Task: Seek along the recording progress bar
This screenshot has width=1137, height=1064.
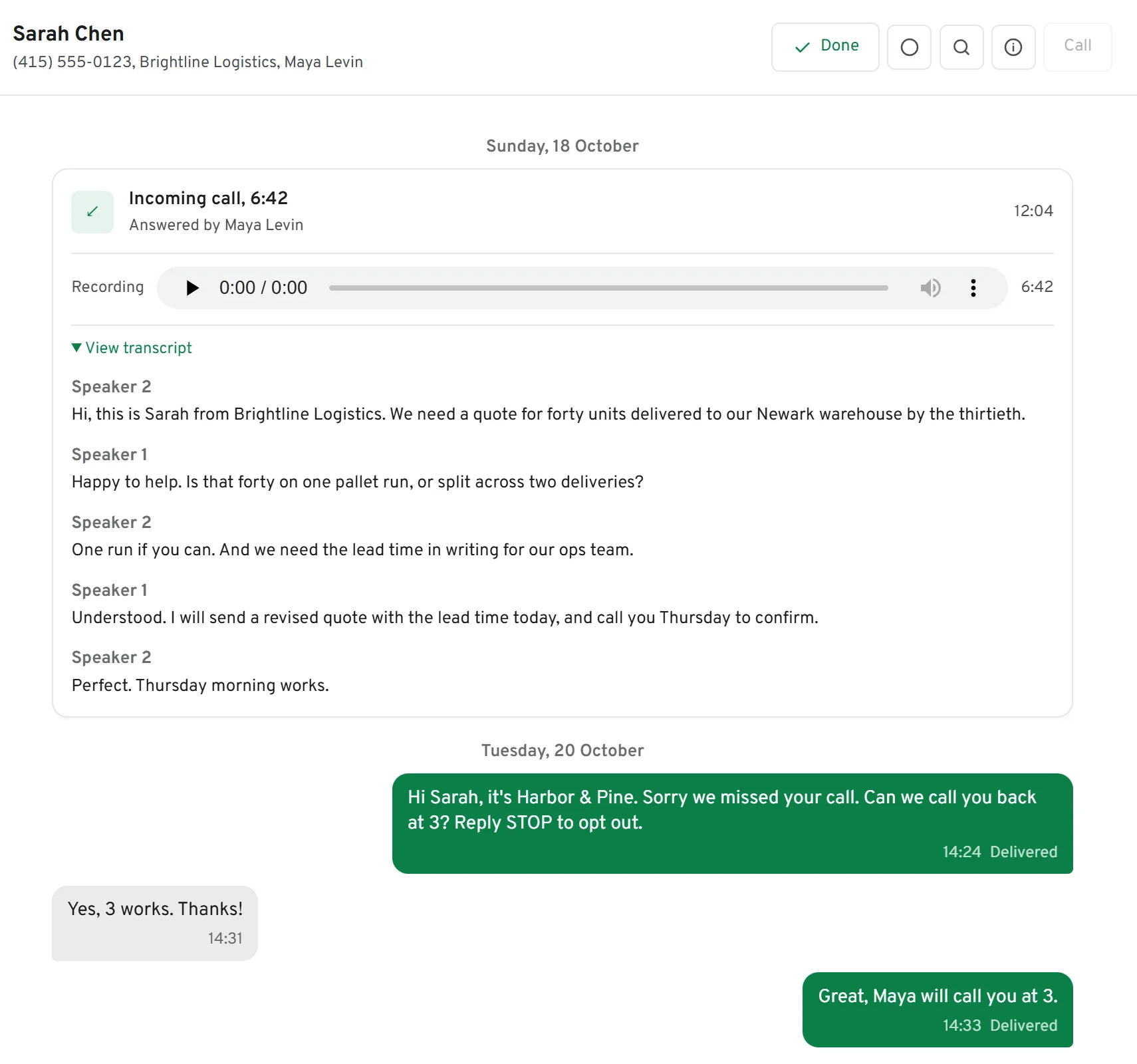Action: (x=608, y=288)
